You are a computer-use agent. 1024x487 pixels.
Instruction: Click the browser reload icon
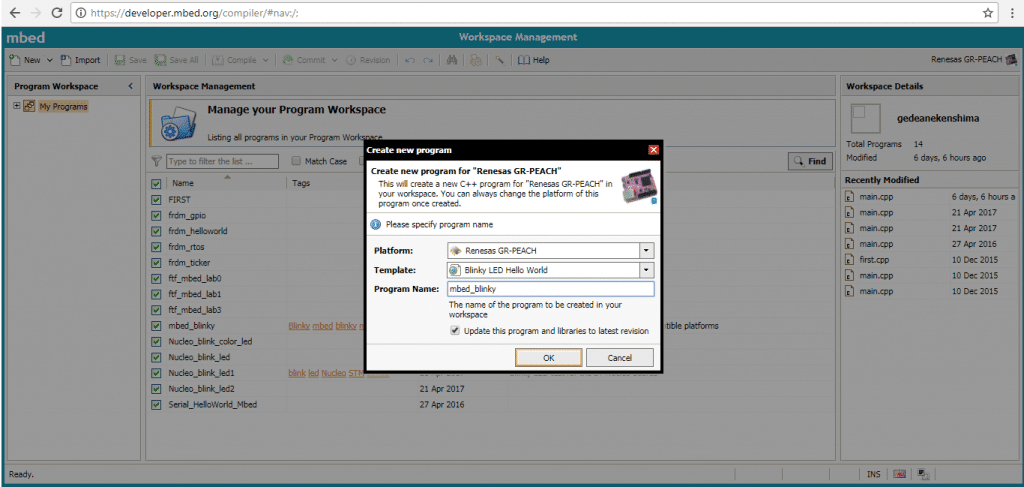[x=57, y=13]
